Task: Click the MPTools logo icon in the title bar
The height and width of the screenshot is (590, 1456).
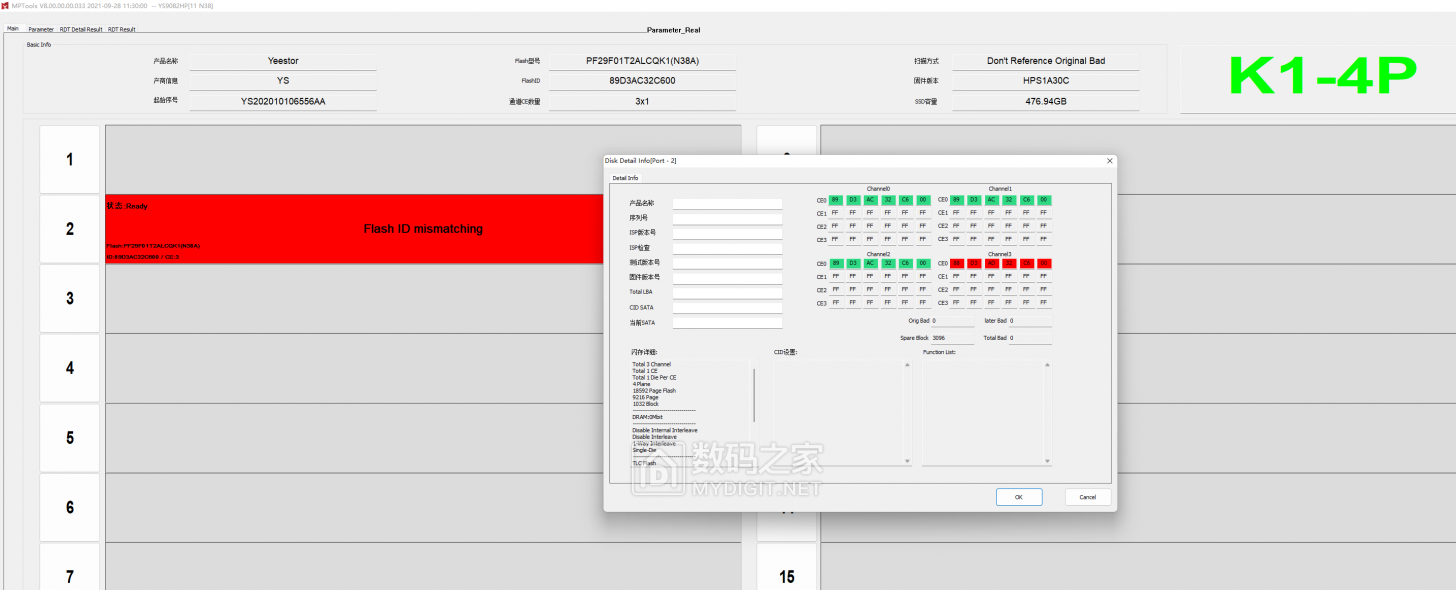Action: [7, 5]
